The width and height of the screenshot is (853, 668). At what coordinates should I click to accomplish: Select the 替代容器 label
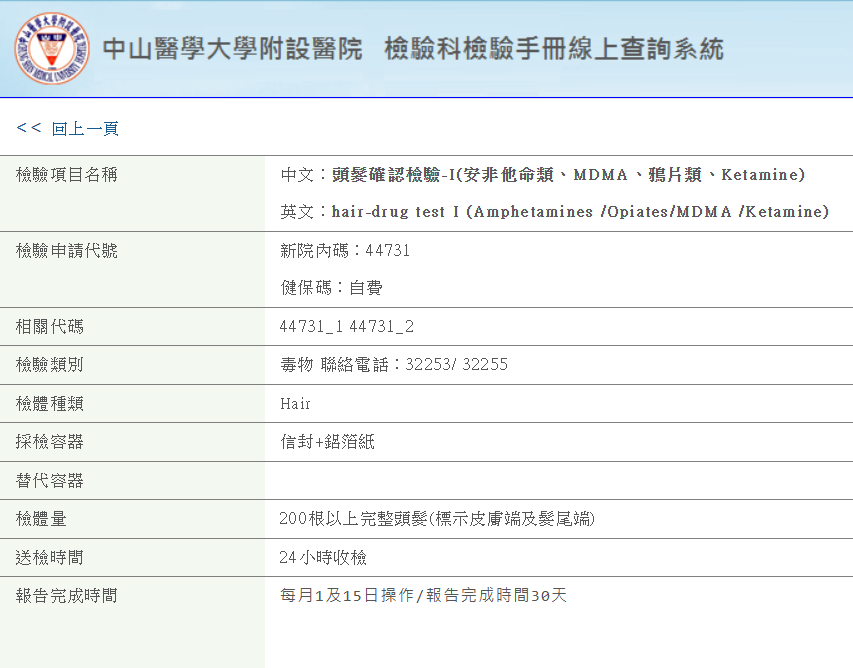pyautogui.click(x=50, y=481)
